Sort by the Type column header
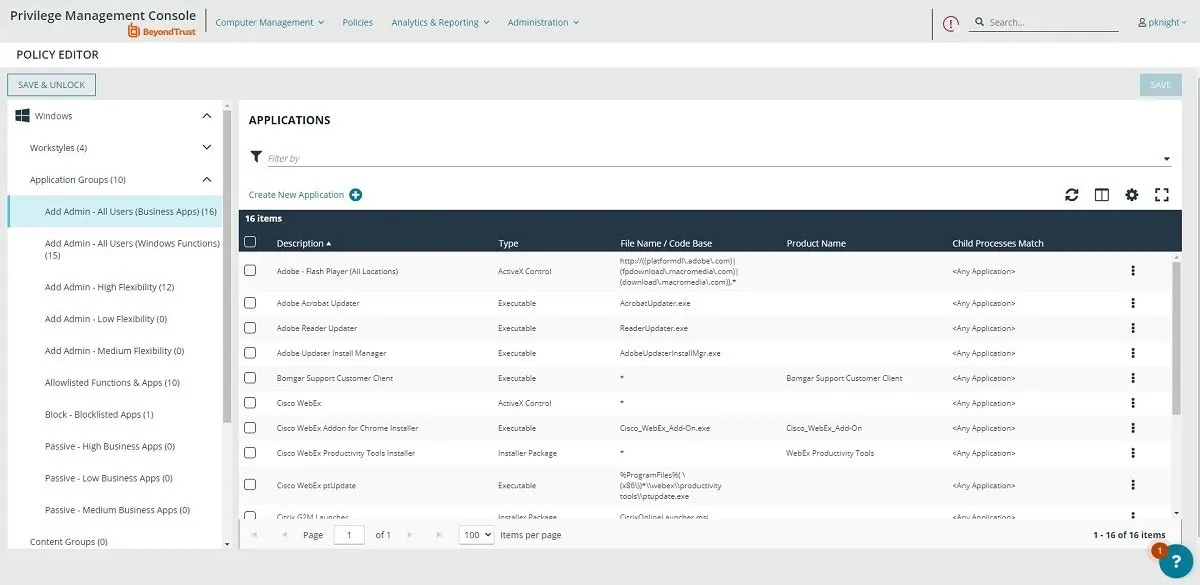The width and height of the screenshot is (1200, 585). (x=508, y=243)
